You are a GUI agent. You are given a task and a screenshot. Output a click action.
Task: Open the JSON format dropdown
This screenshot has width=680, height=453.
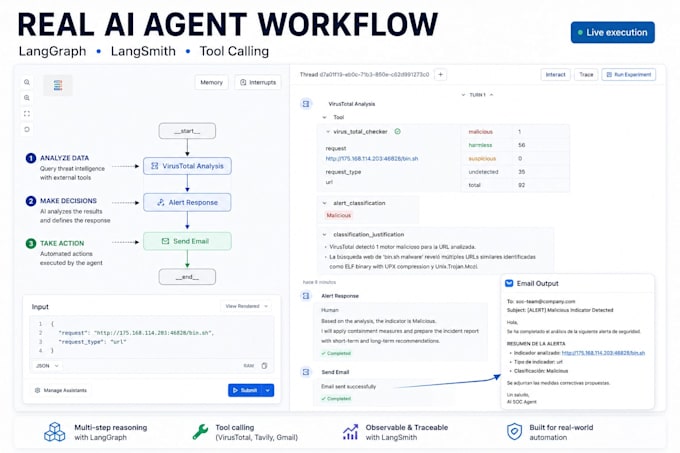47,366
